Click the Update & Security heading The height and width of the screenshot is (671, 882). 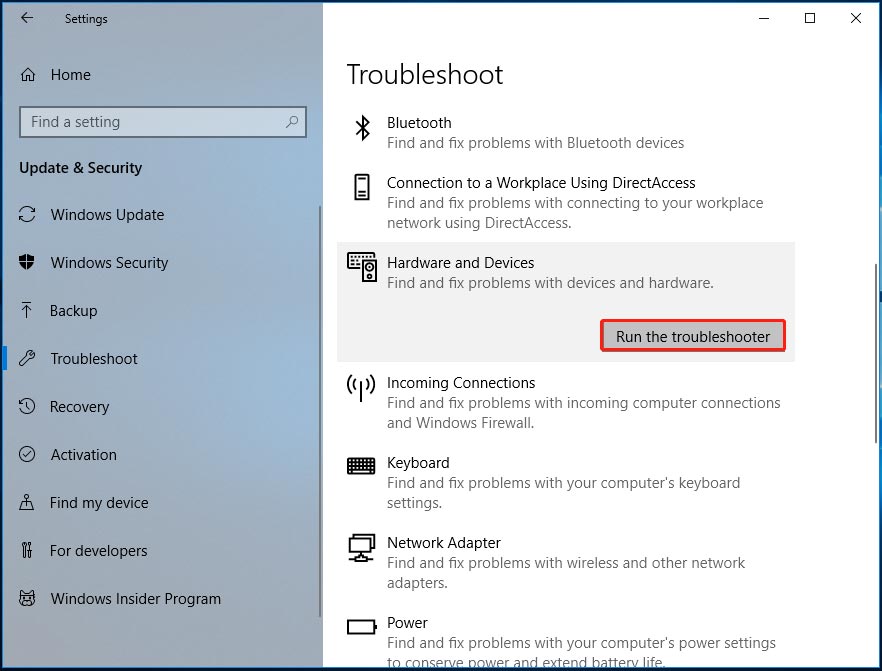[x=80, y=168]
